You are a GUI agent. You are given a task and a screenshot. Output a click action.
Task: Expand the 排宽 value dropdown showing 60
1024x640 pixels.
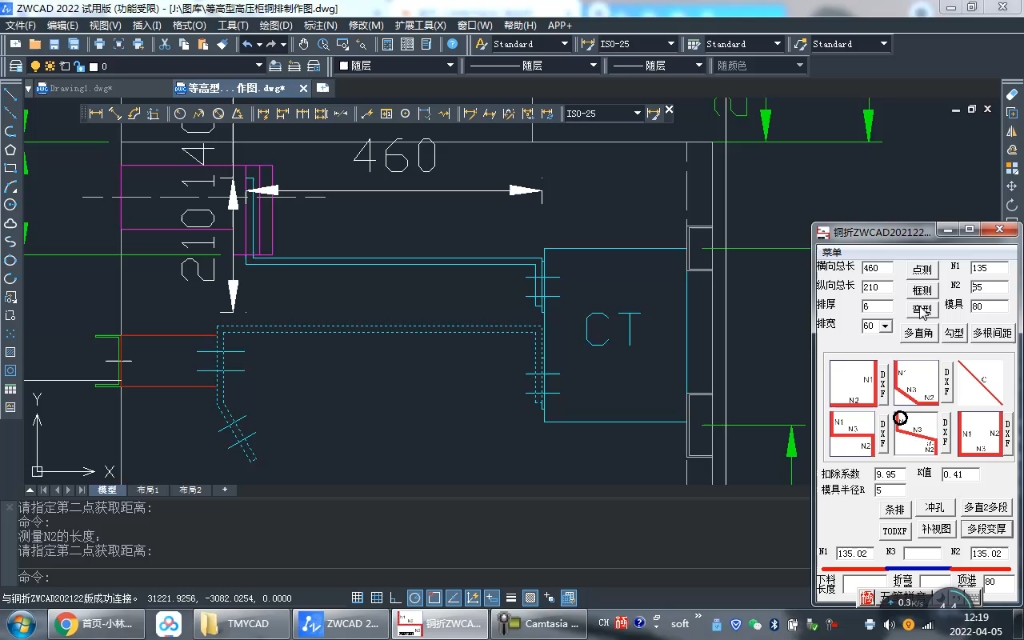click(884, 326)
